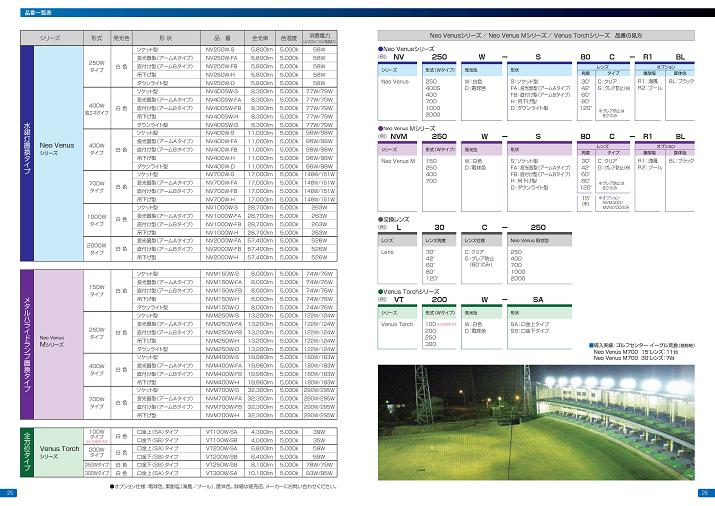Select page number 25 at bottom left

point(9,493)
